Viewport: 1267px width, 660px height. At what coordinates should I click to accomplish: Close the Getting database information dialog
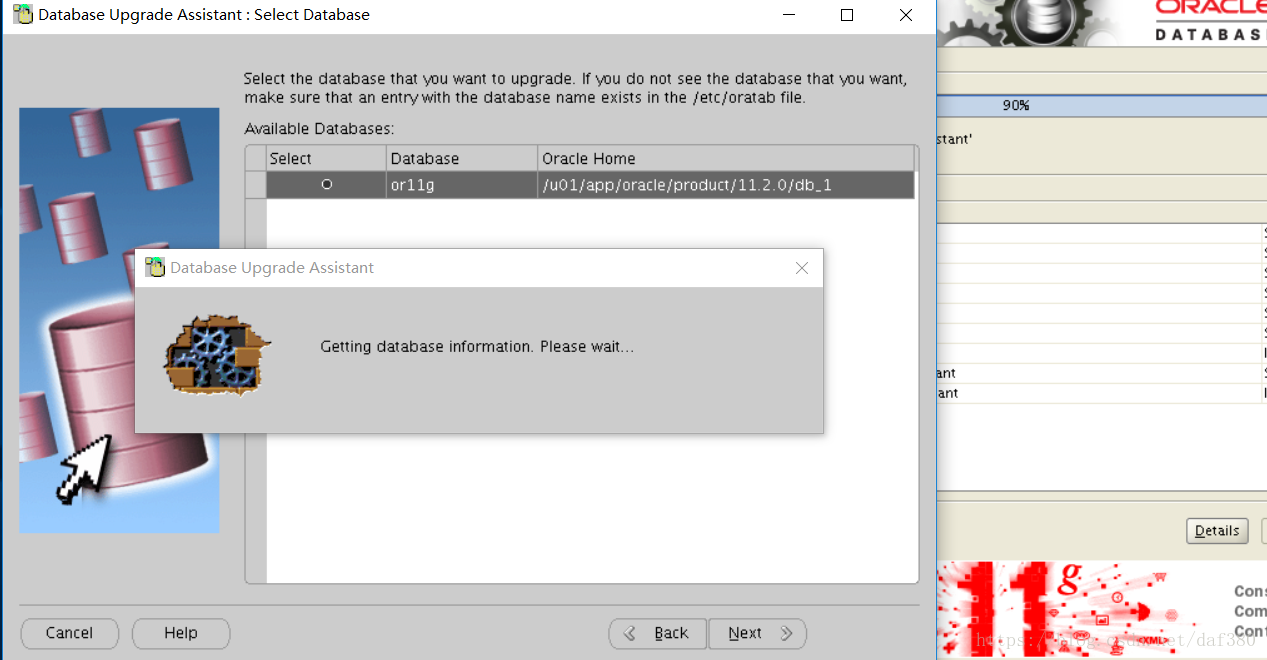pos(801,268)
